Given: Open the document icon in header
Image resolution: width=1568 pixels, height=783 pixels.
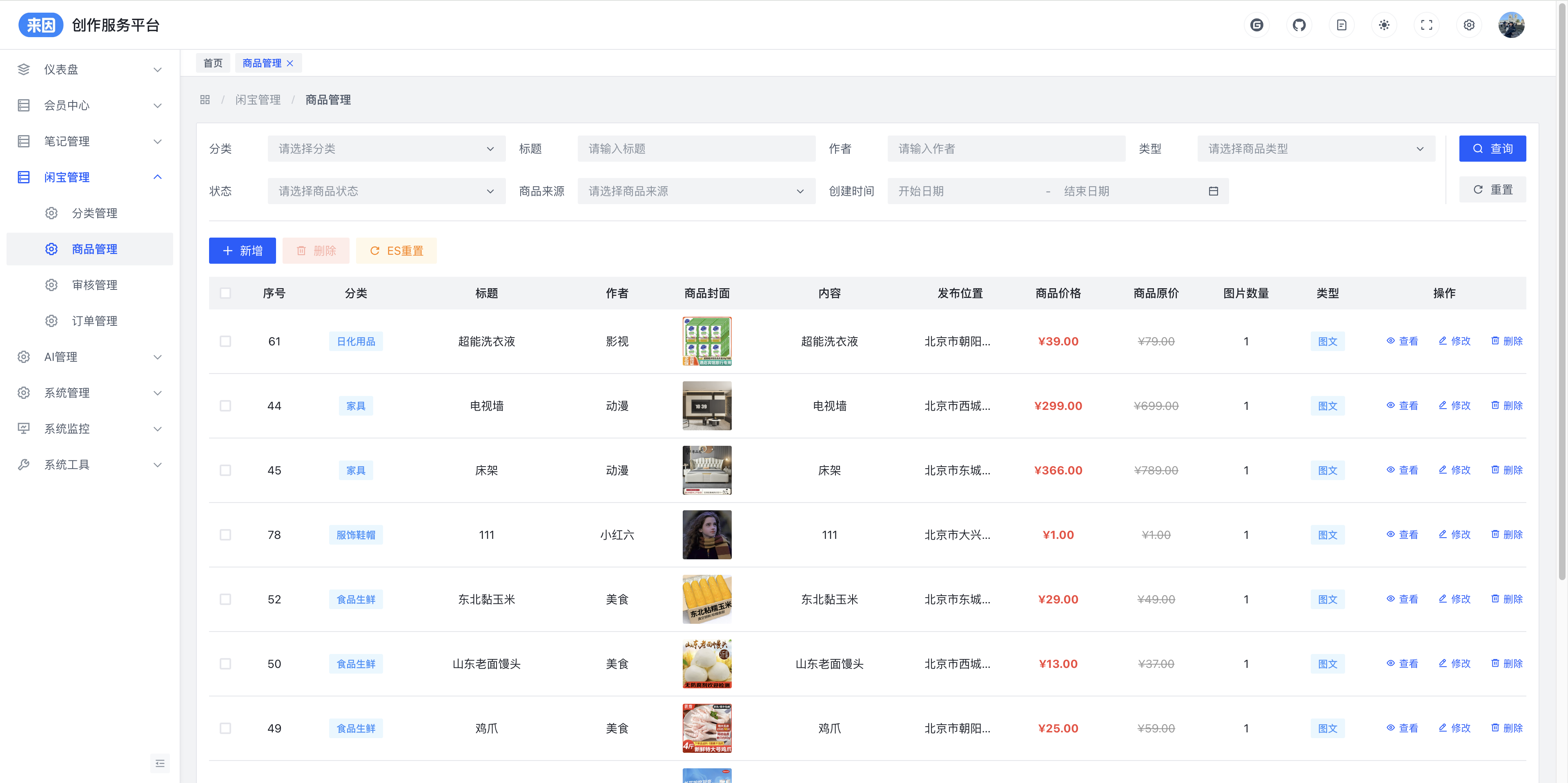Looking at the screenshot, I should pos(1341,25).
